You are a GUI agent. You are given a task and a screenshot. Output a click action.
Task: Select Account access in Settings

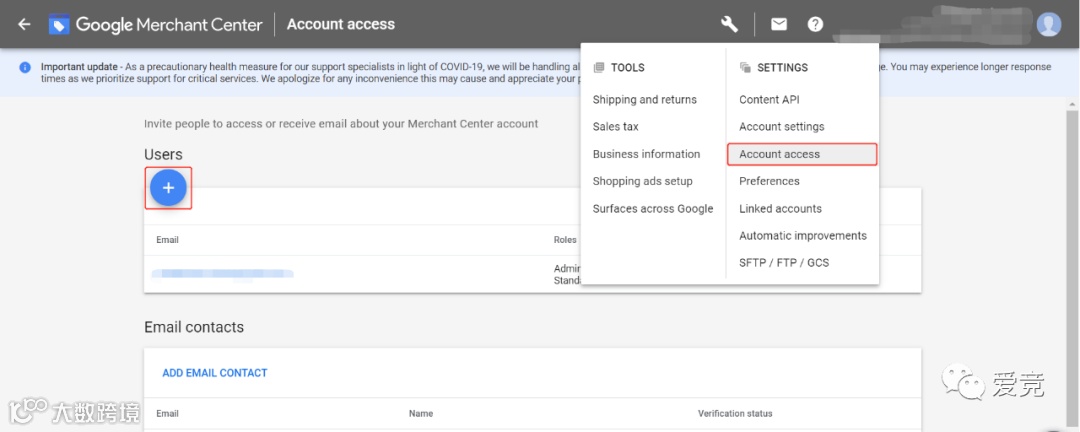coord(779,154)
